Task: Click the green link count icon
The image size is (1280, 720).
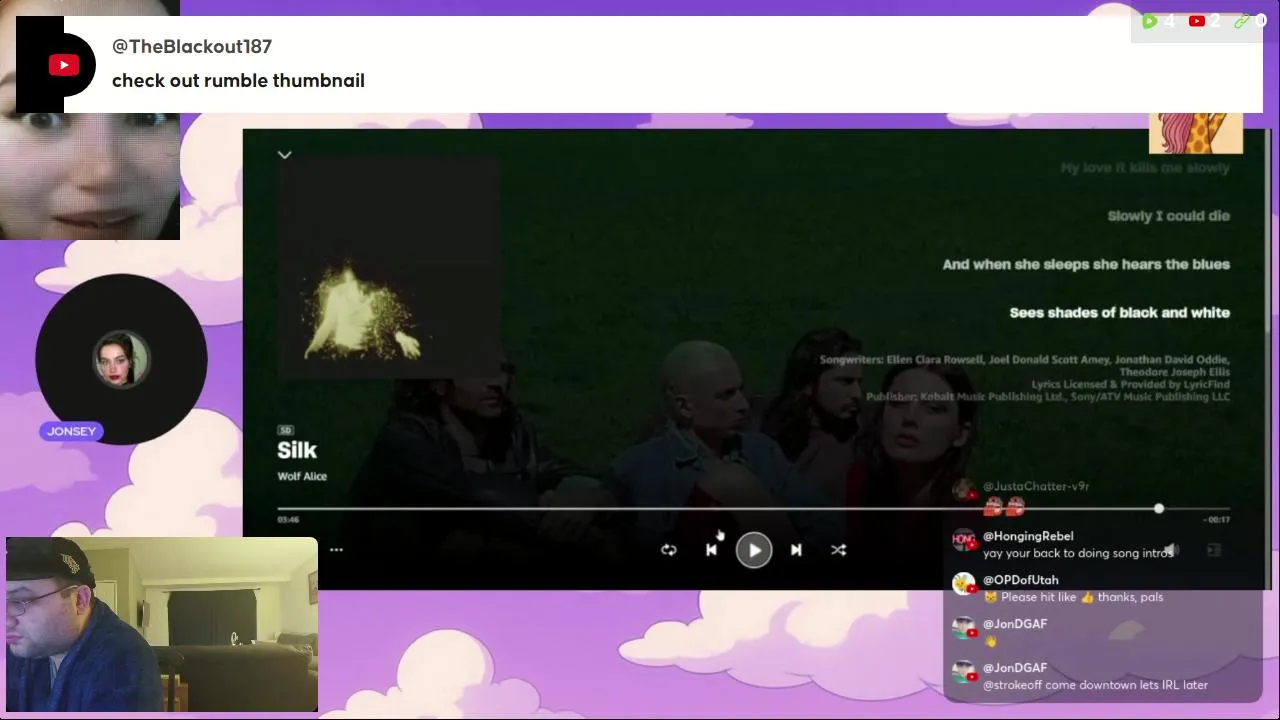Action: [1242, 21]
